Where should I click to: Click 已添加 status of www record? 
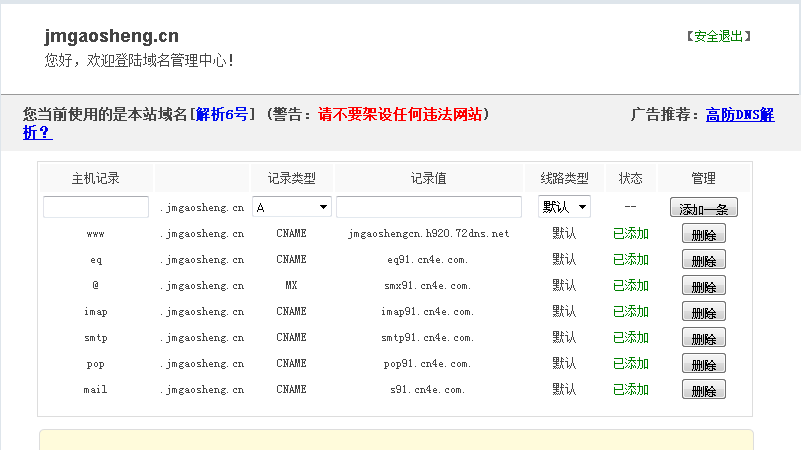(x=630, y=234)
